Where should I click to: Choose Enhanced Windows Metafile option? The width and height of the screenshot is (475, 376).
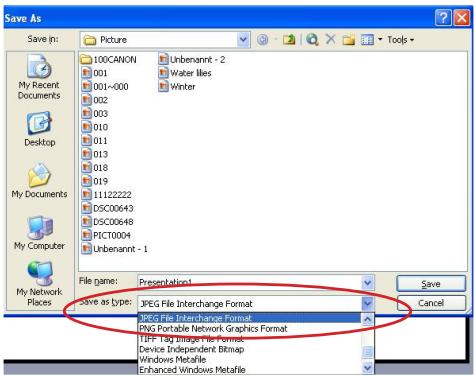[x=249, y=370]
